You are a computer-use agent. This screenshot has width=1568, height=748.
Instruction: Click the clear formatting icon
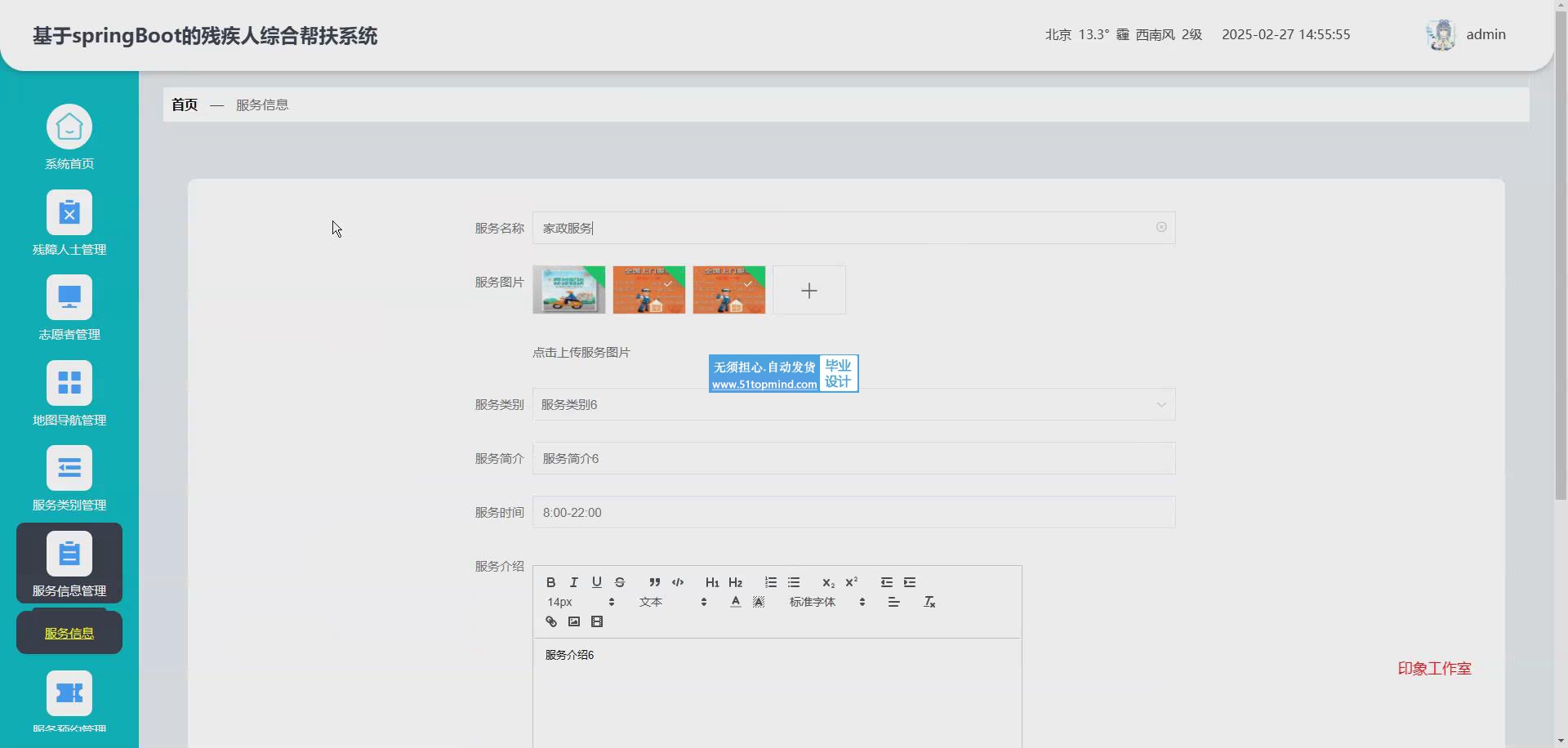[929, 602]
